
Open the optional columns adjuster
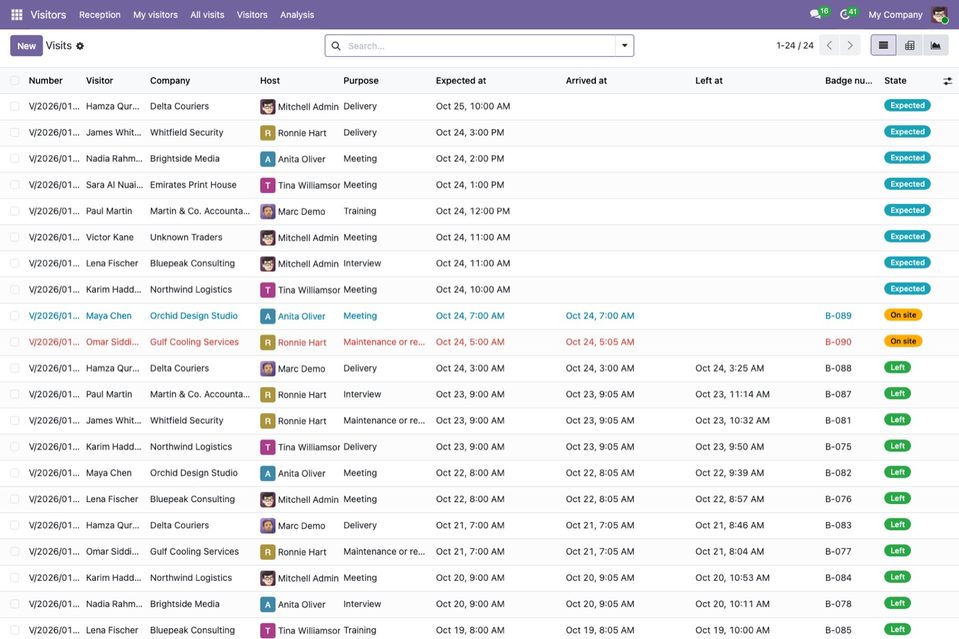[947, 81]
